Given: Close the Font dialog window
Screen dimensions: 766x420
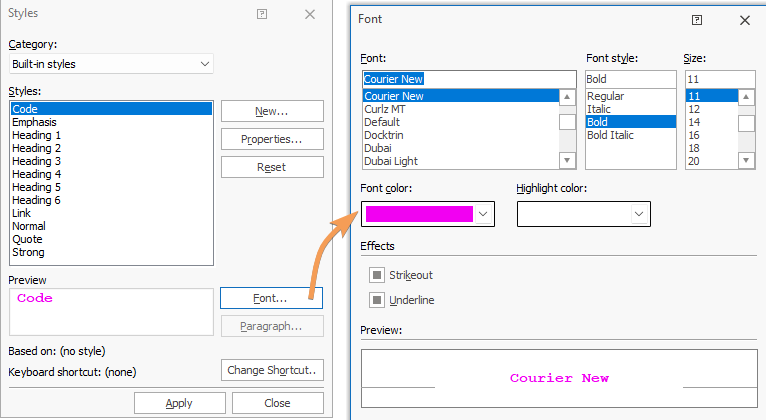Looking at the screenshot, I should pyautogui.click(x=744, y=19).
